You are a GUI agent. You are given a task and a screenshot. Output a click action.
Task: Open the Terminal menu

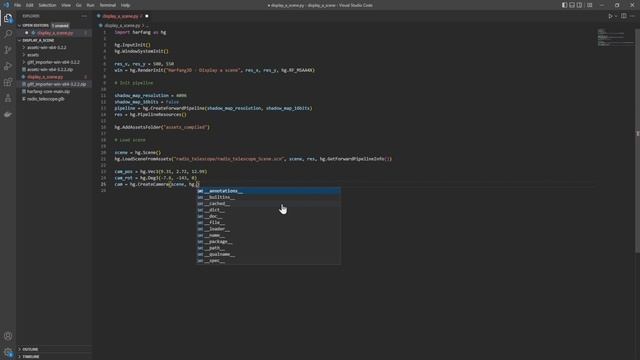[108, 5]
